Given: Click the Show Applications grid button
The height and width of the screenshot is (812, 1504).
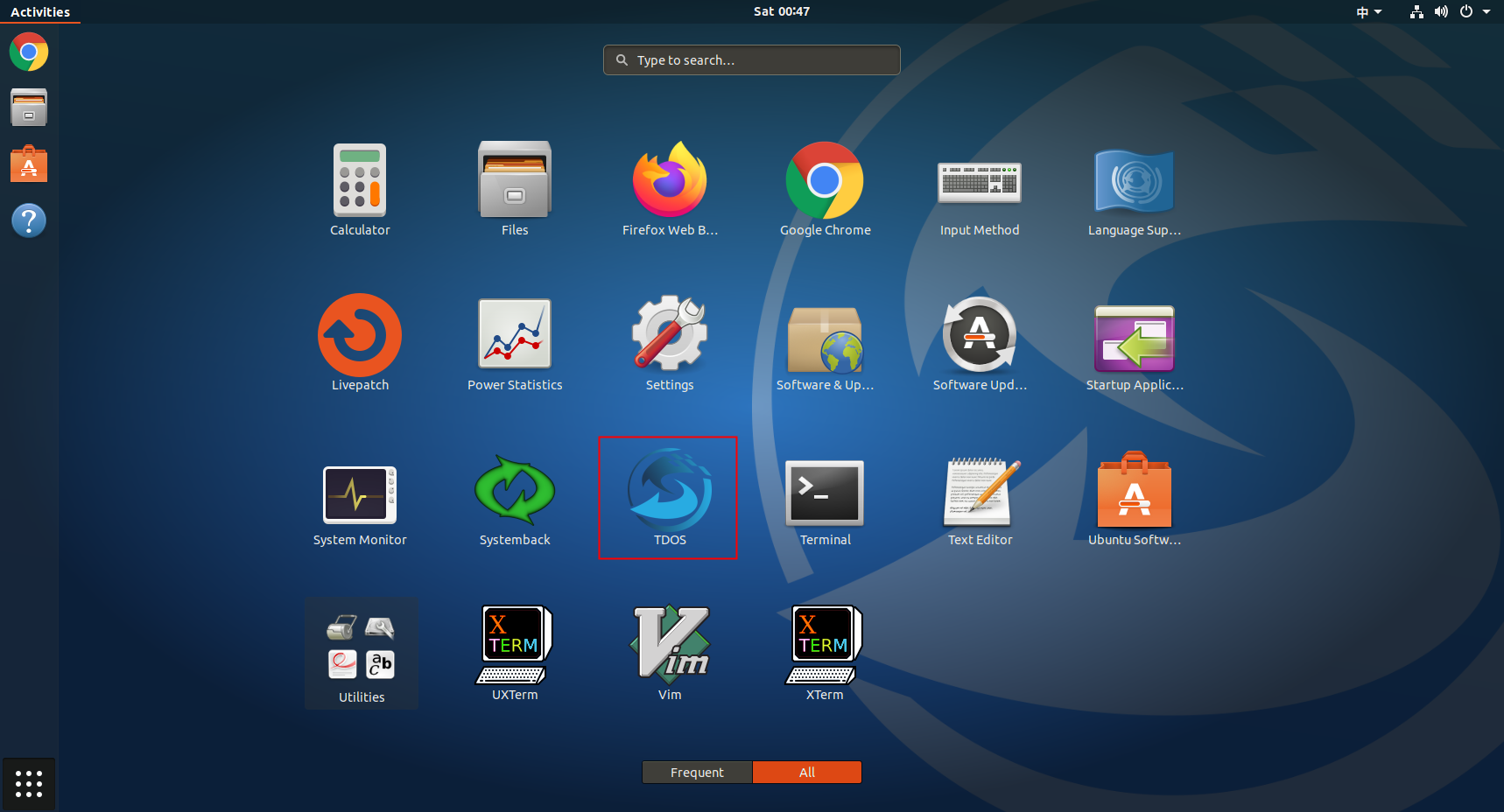Looking at the screenshot, I should coord(29,783).
